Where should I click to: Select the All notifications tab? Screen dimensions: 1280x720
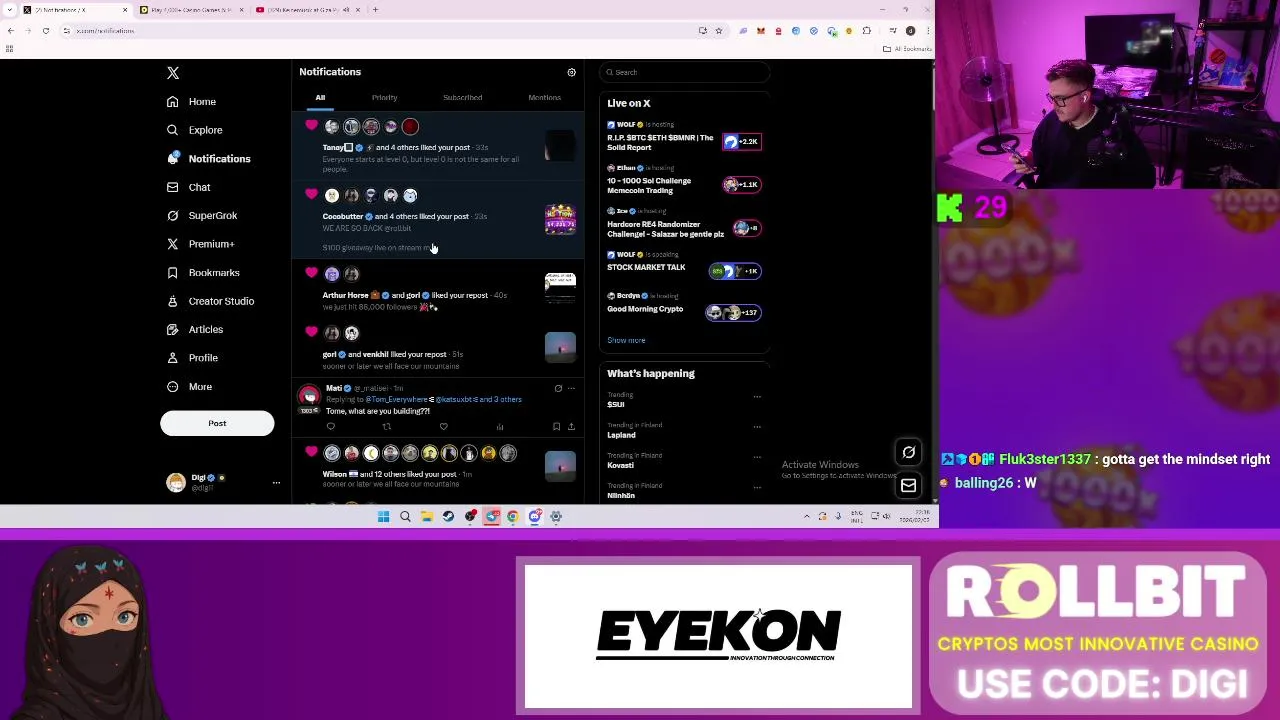(x=320, y=98)
